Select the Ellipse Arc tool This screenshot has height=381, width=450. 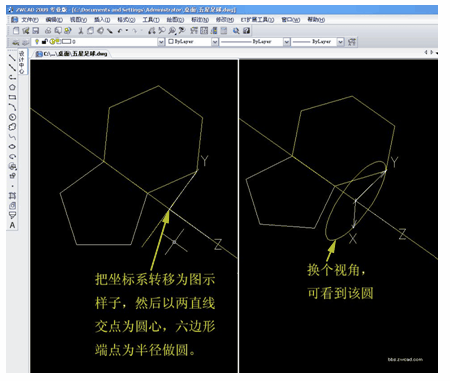(12, 156)
